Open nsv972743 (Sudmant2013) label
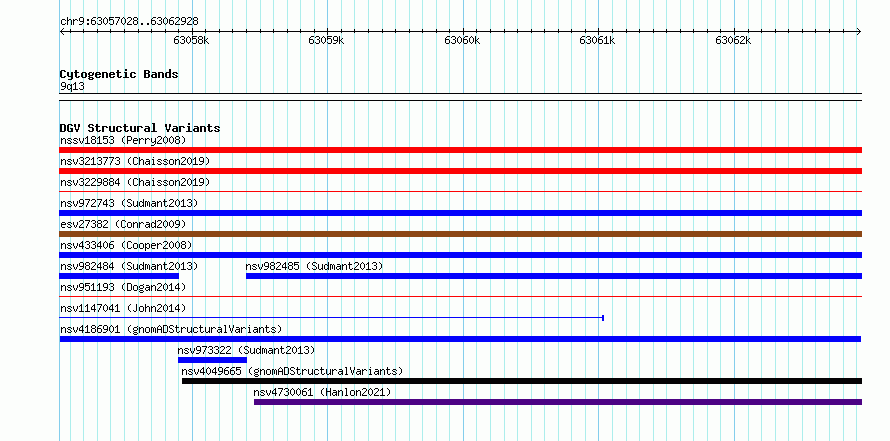 pos(129,203)
